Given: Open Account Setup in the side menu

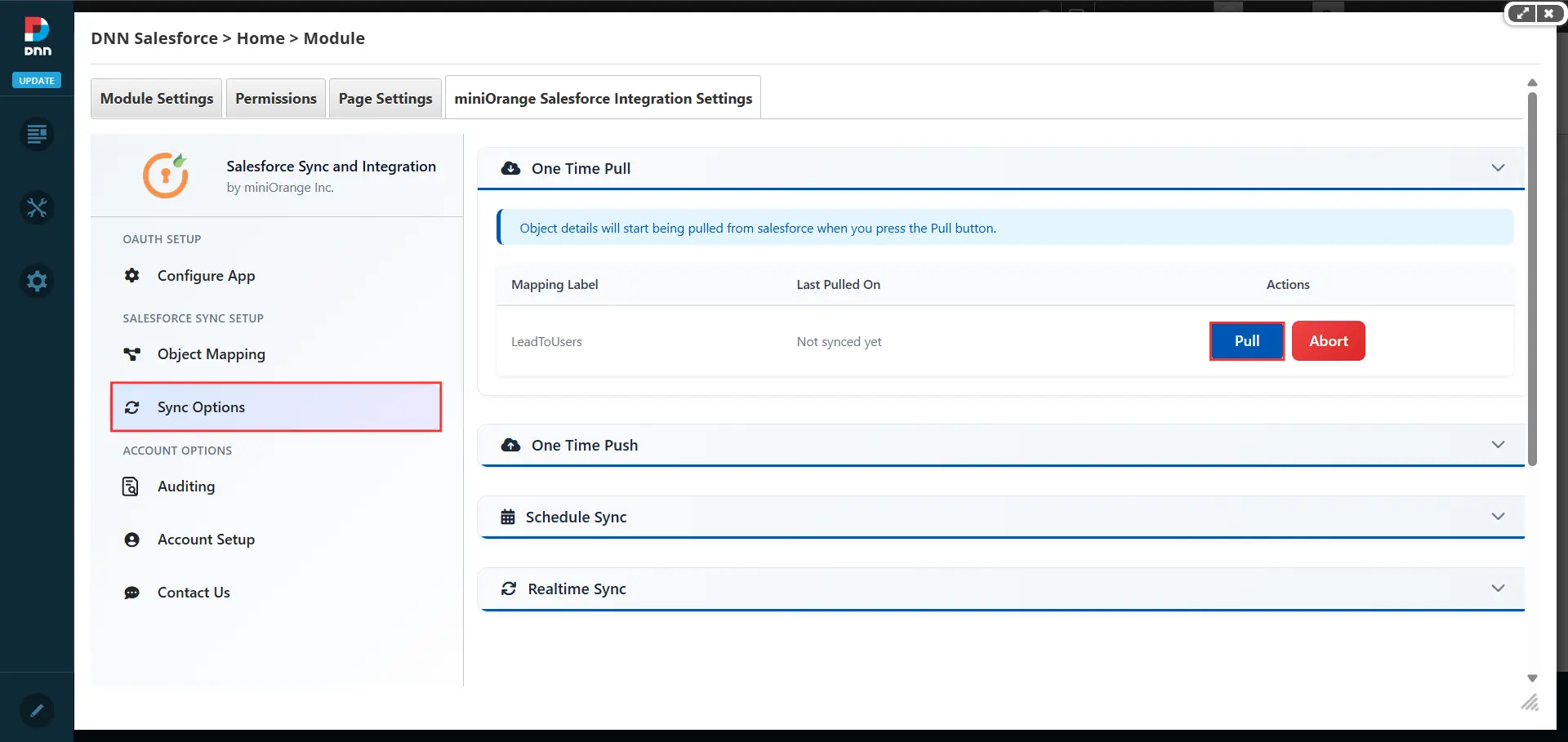Looking at the screenshot, I should click(x=276, y=540).
